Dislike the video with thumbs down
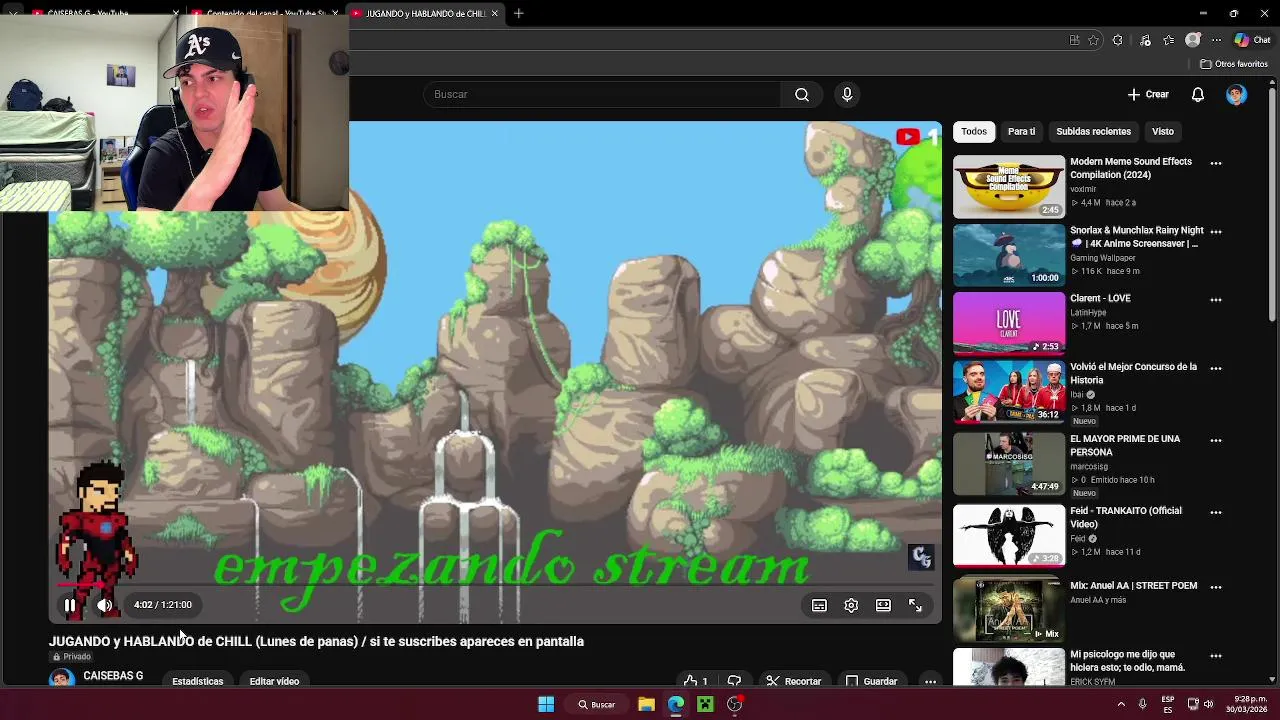This screenshot has width=1280, height=720. click(x=734, y=681)
